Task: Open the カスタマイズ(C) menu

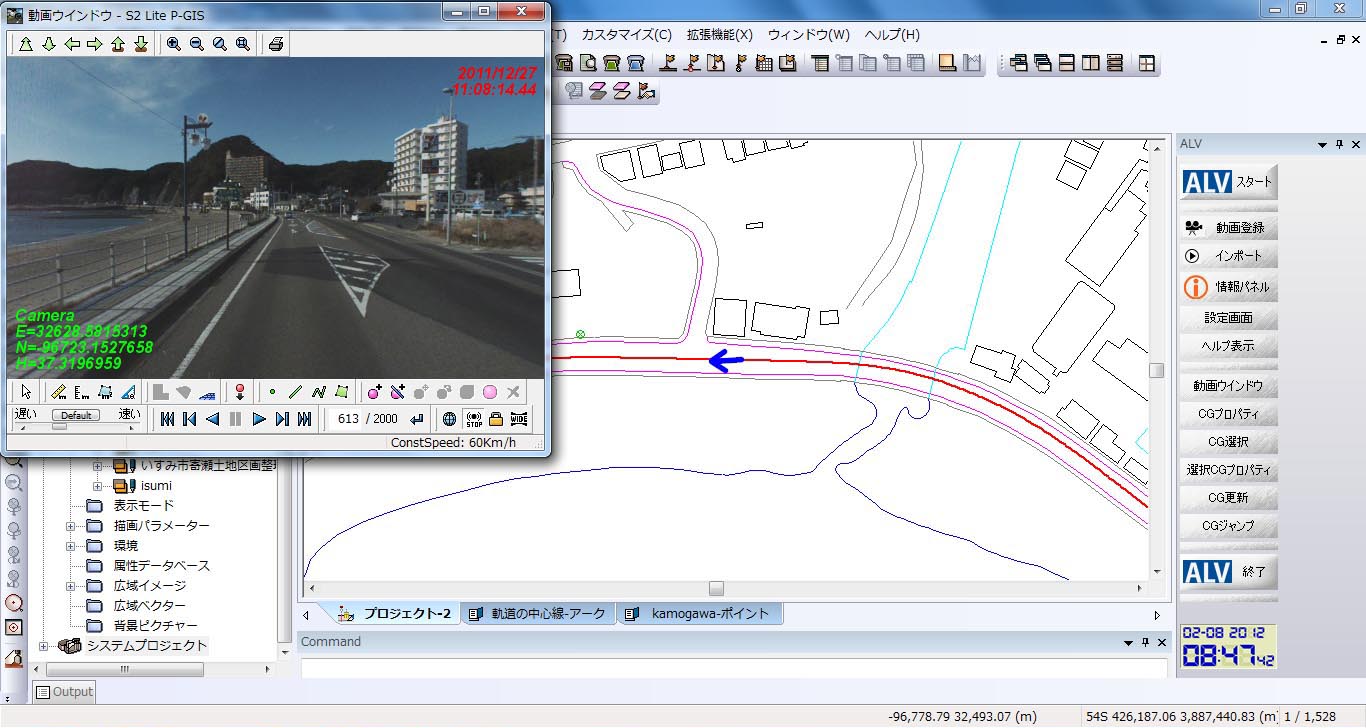Action: pyautogui.click(x=626, y=34)
